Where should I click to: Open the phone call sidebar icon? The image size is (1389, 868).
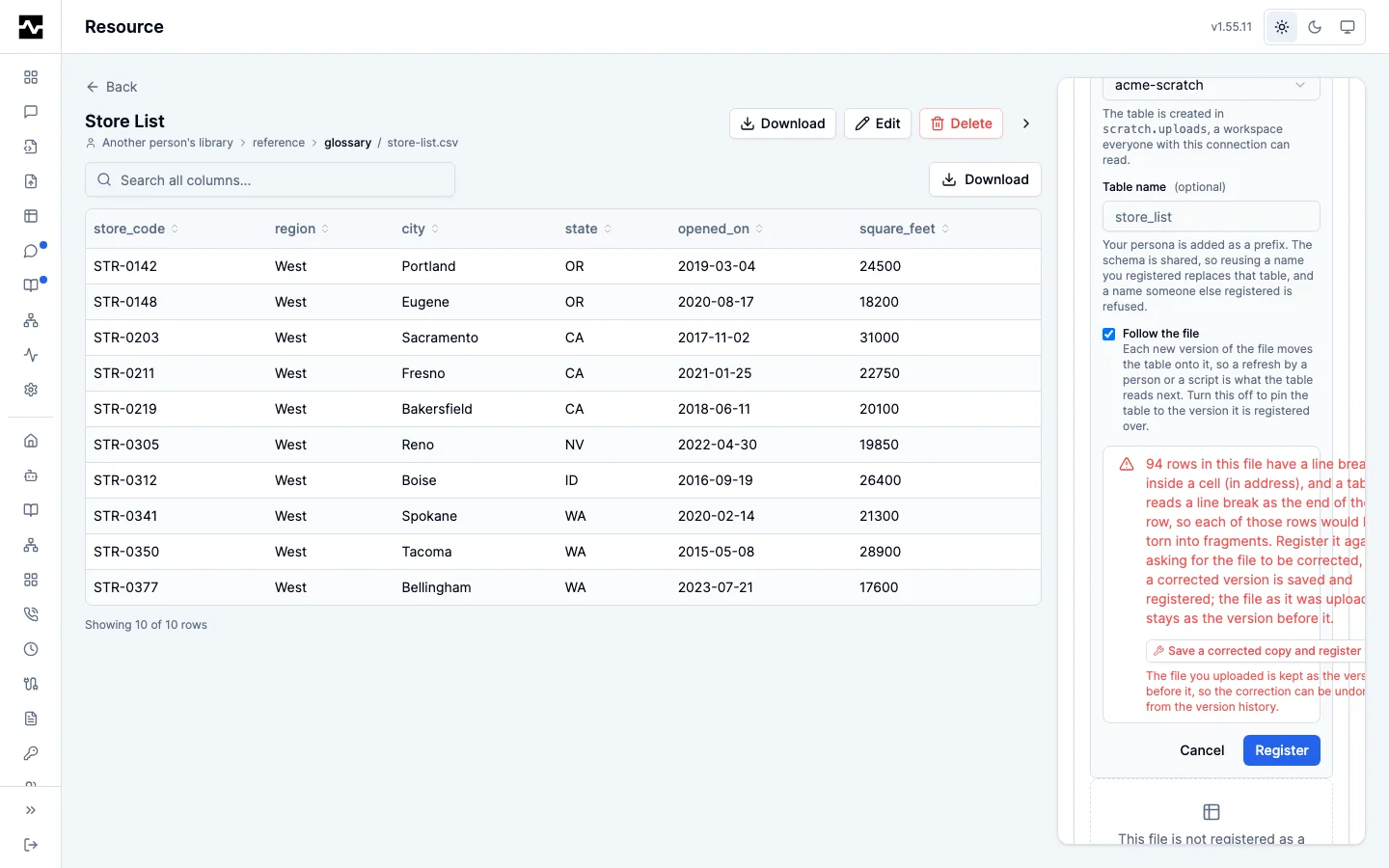(x=31, y=614)
